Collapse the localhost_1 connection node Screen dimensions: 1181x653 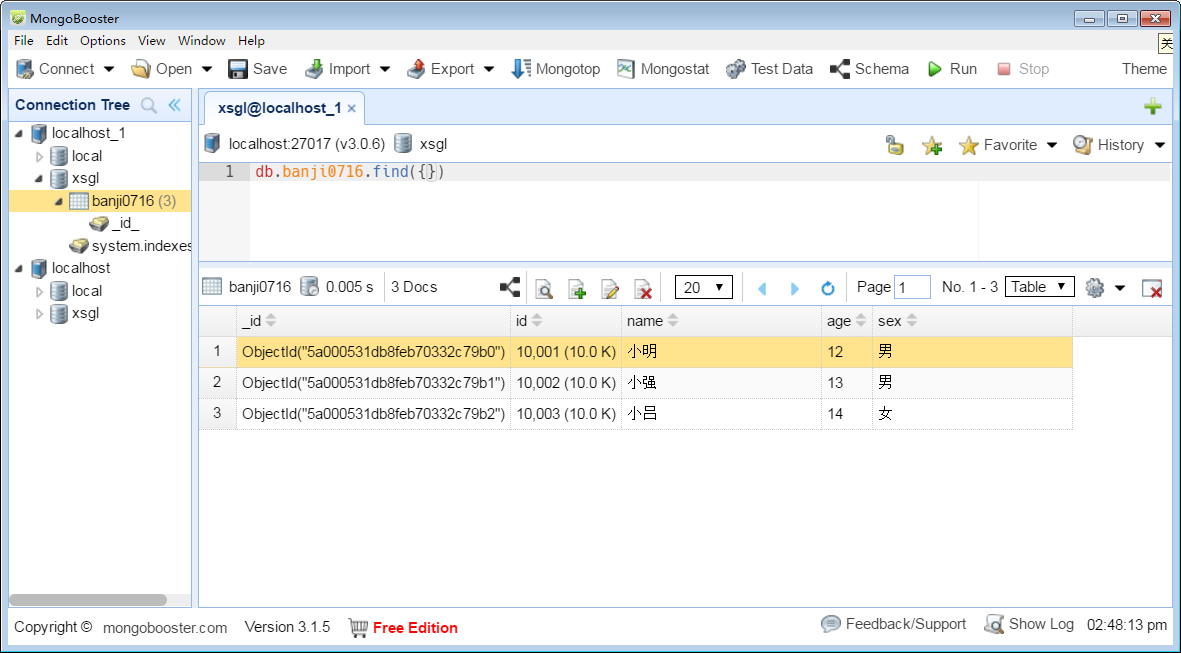[x=19, y=133]
